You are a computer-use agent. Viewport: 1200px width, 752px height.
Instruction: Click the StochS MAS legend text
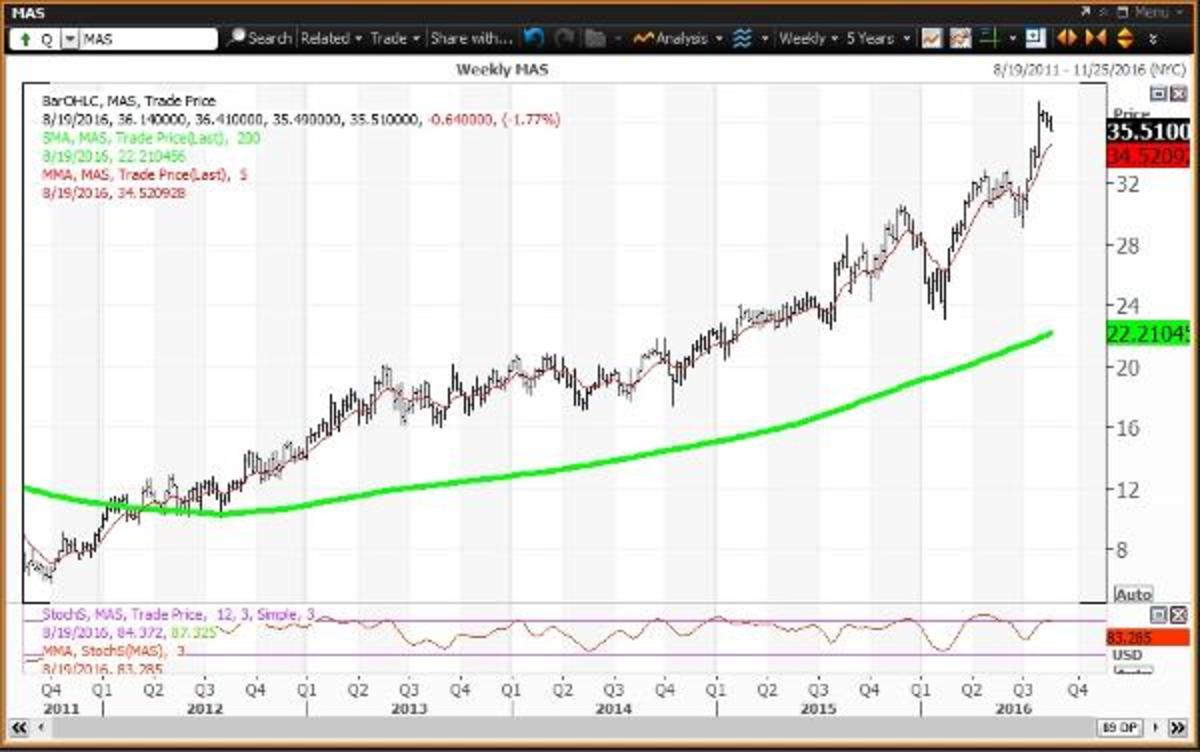coord(177,613)
